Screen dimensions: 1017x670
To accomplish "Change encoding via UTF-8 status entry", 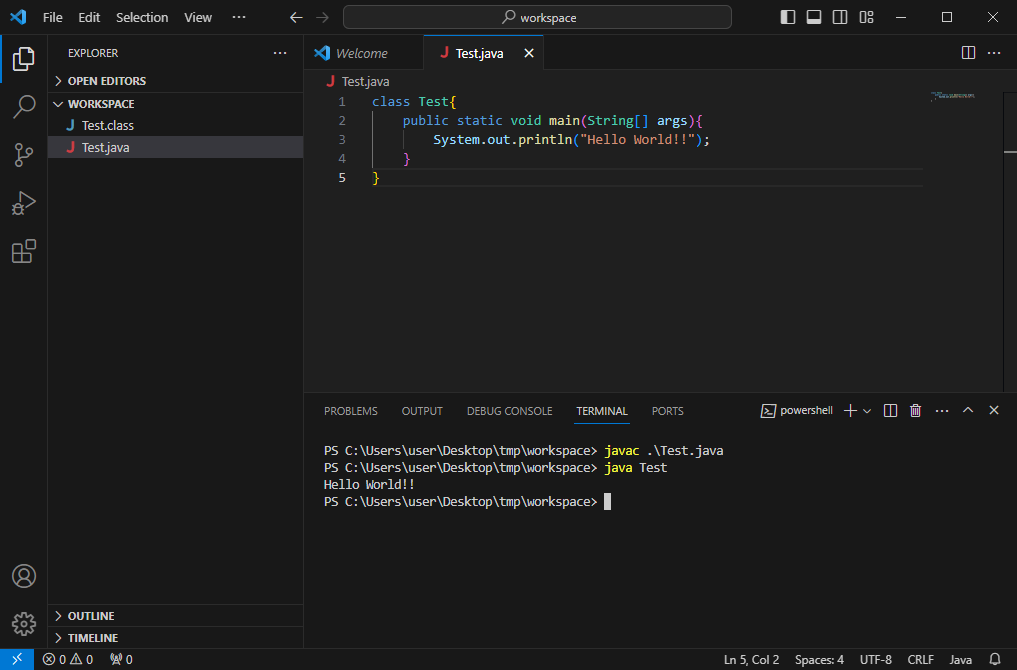I will click(876, 659).
